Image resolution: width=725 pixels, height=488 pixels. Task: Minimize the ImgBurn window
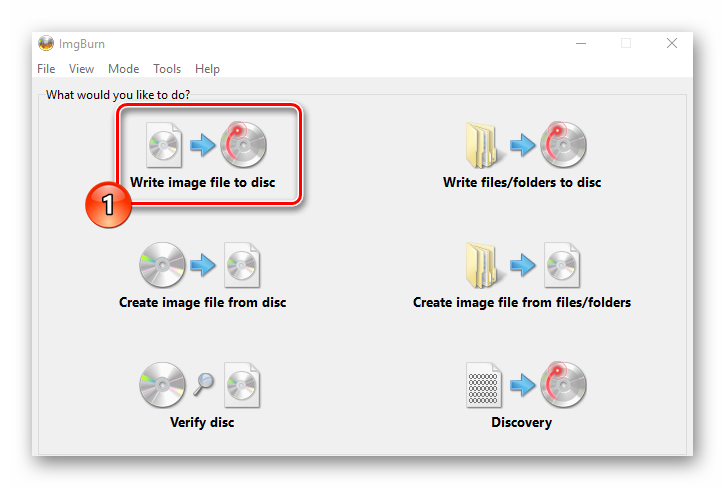click(x=581, y=43)
